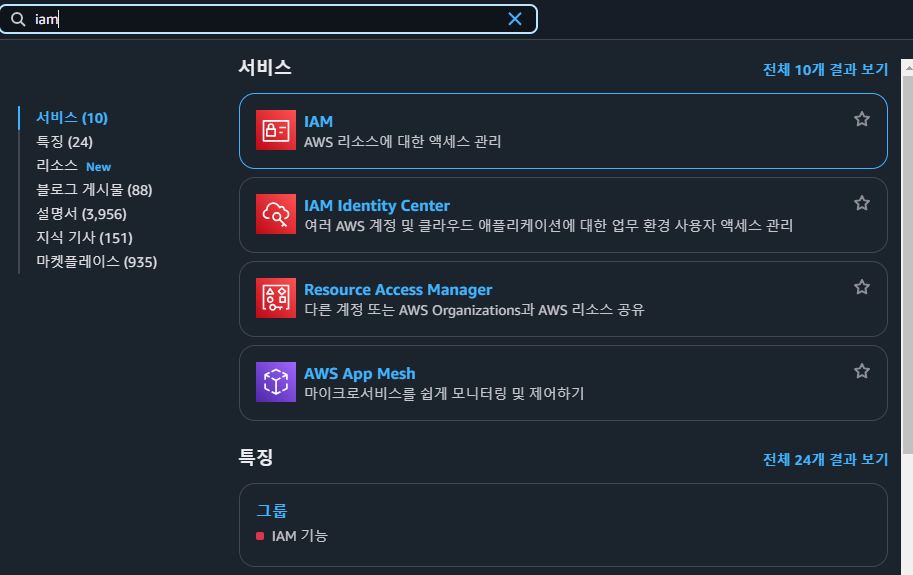Click the search magnifier icon

click(x=18, y=19)
